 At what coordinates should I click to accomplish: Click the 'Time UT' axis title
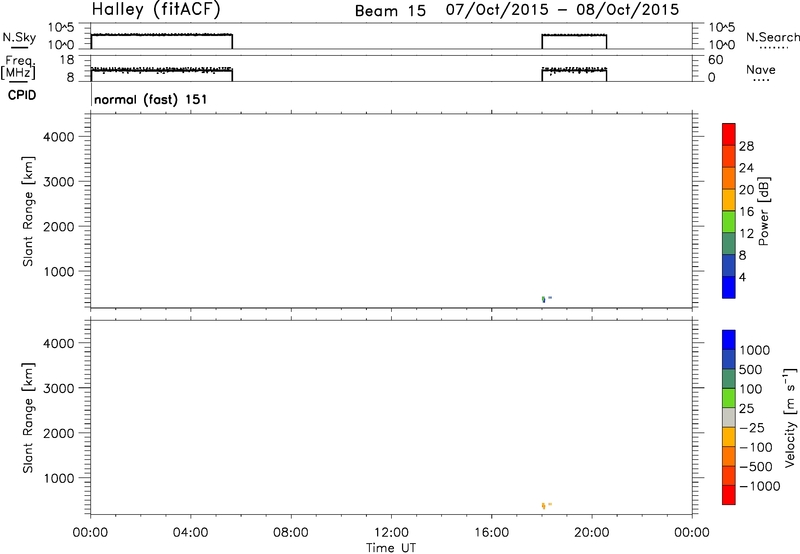391,548
